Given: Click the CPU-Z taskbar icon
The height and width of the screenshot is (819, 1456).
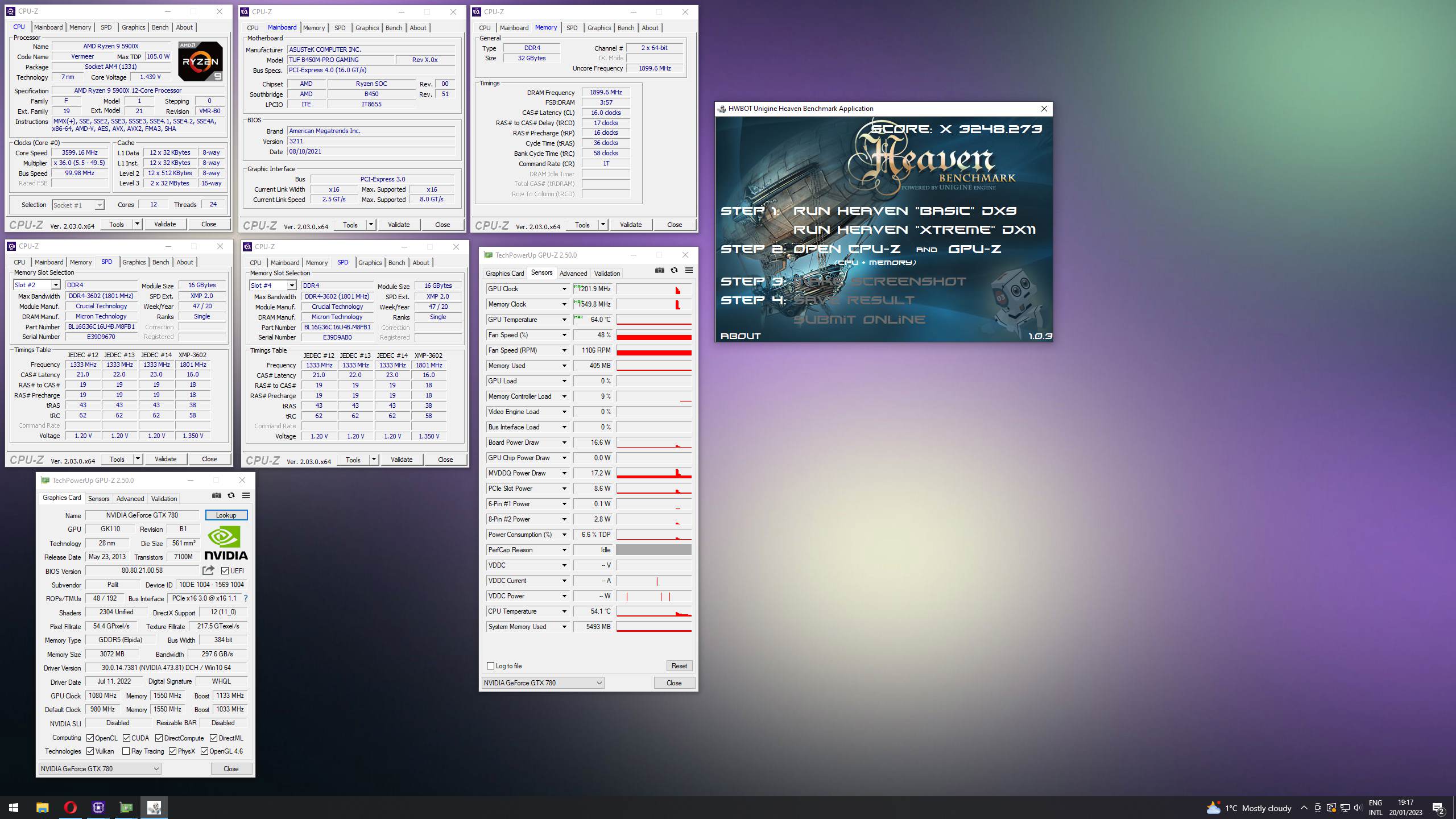Looking at the screenshot, I should (98, 808).
